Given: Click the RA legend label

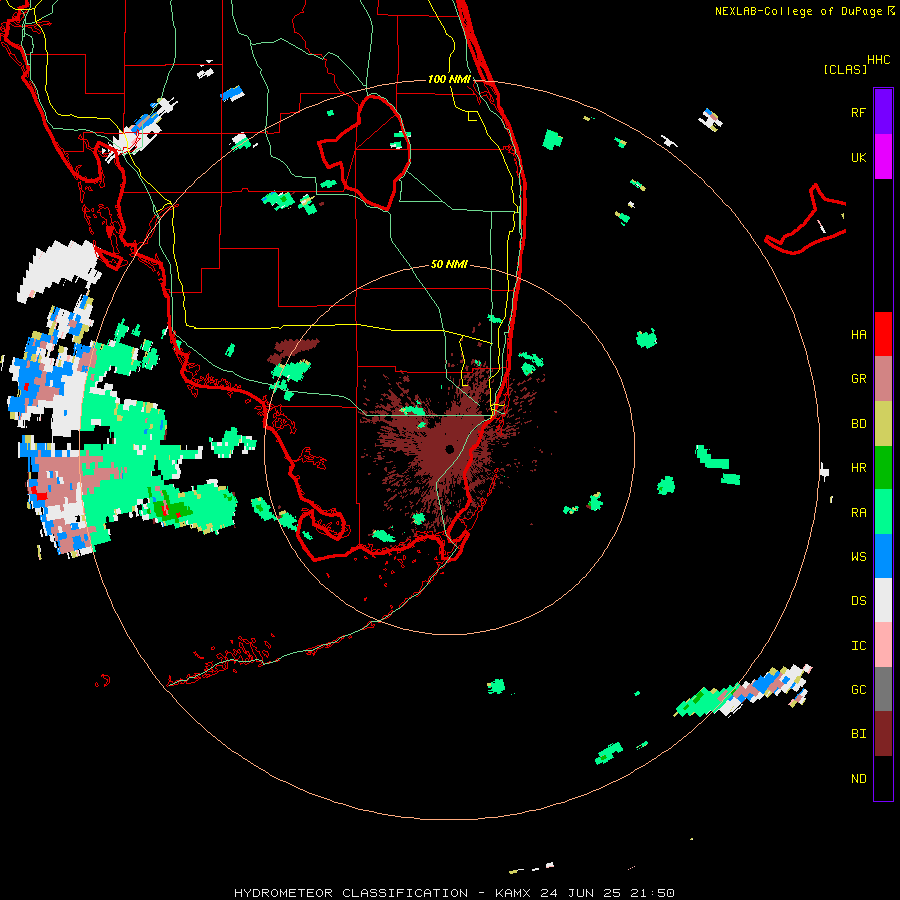Looking at the screenshot, I should tap(858, 513).
